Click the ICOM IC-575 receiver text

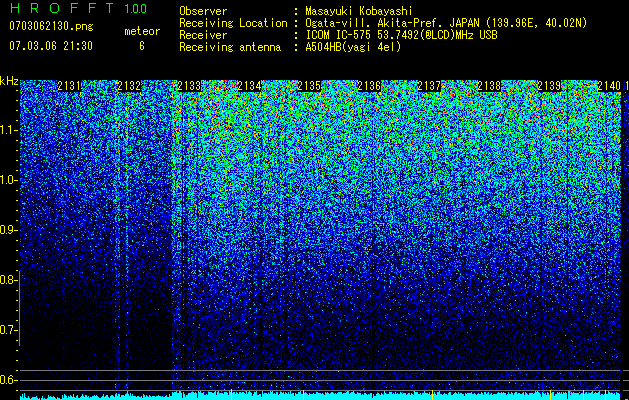(x=401, y=35)
